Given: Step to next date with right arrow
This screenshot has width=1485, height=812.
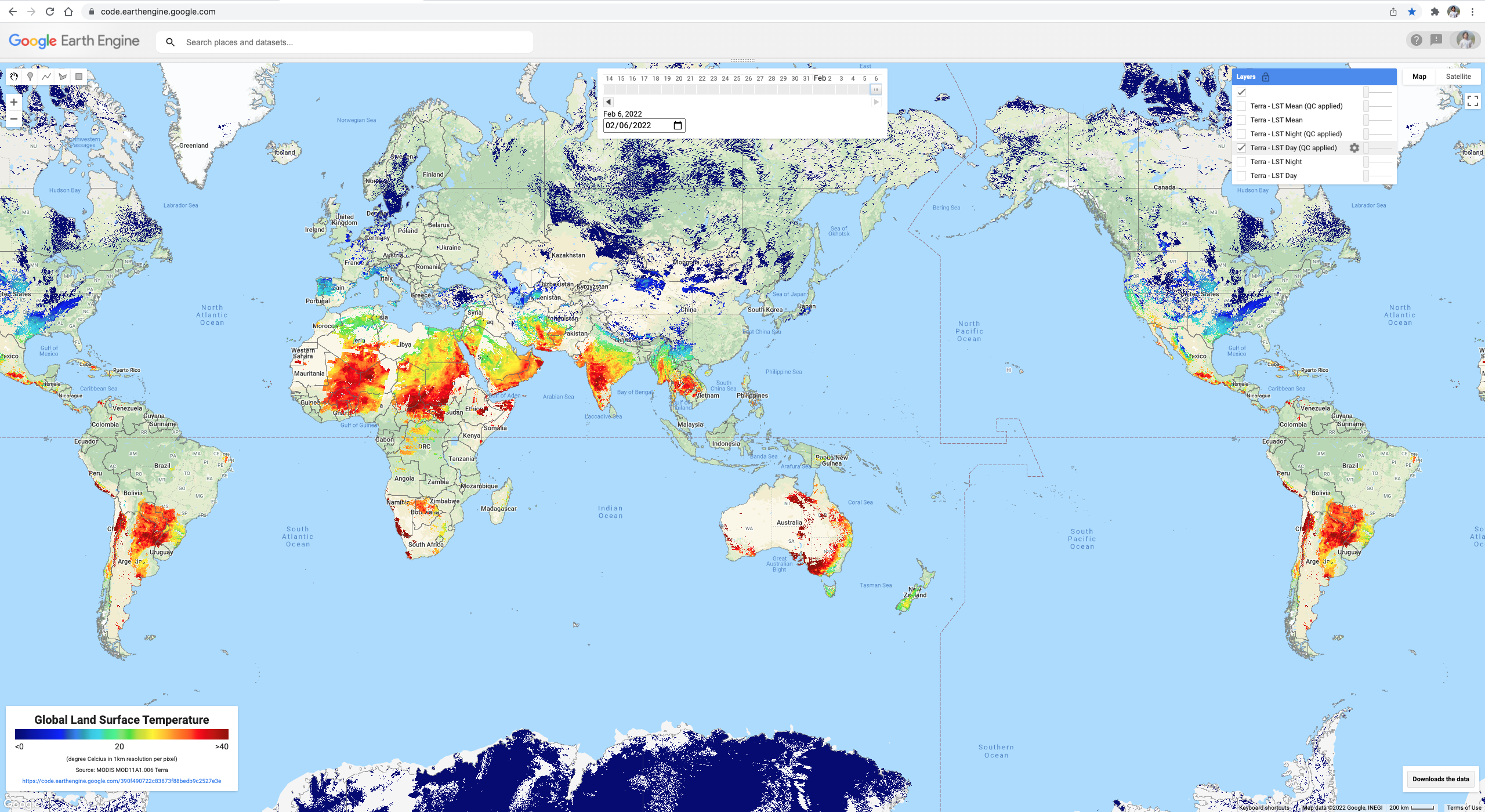Looking at the screenshot, I should click(876, 102).
